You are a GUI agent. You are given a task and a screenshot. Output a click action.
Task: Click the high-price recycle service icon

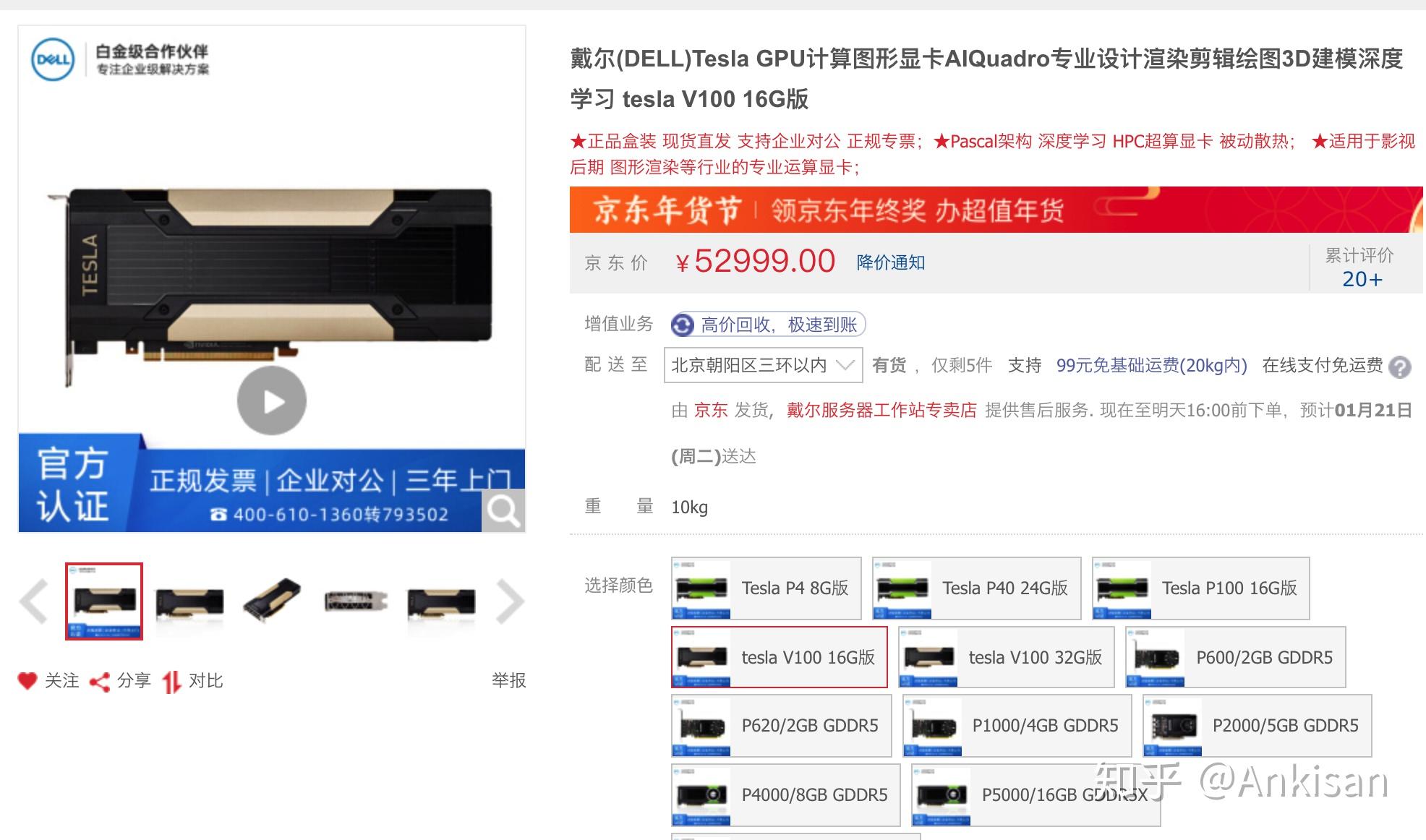point(682,325)
